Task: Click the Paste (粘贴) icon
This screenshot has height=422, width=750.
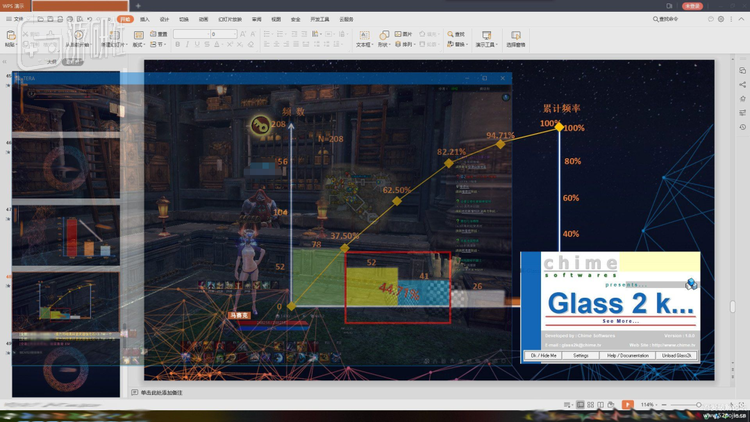Action: tap(10, 35)
